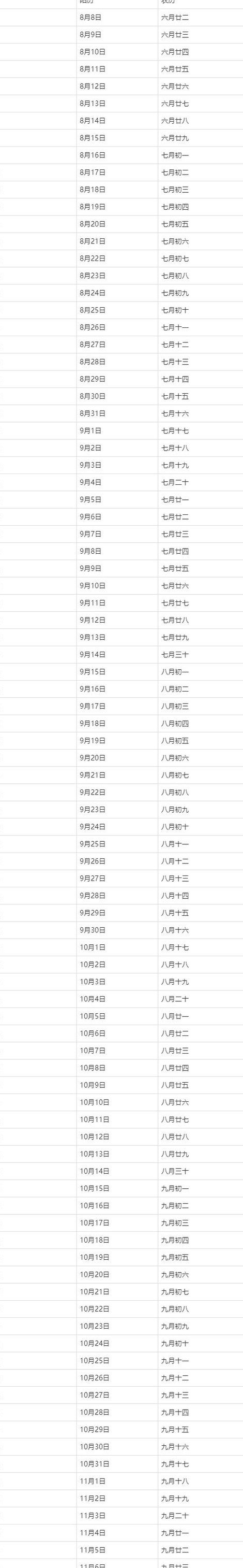Select the 8月25日 date cell
243x1568 pixels.
(117, 310)
